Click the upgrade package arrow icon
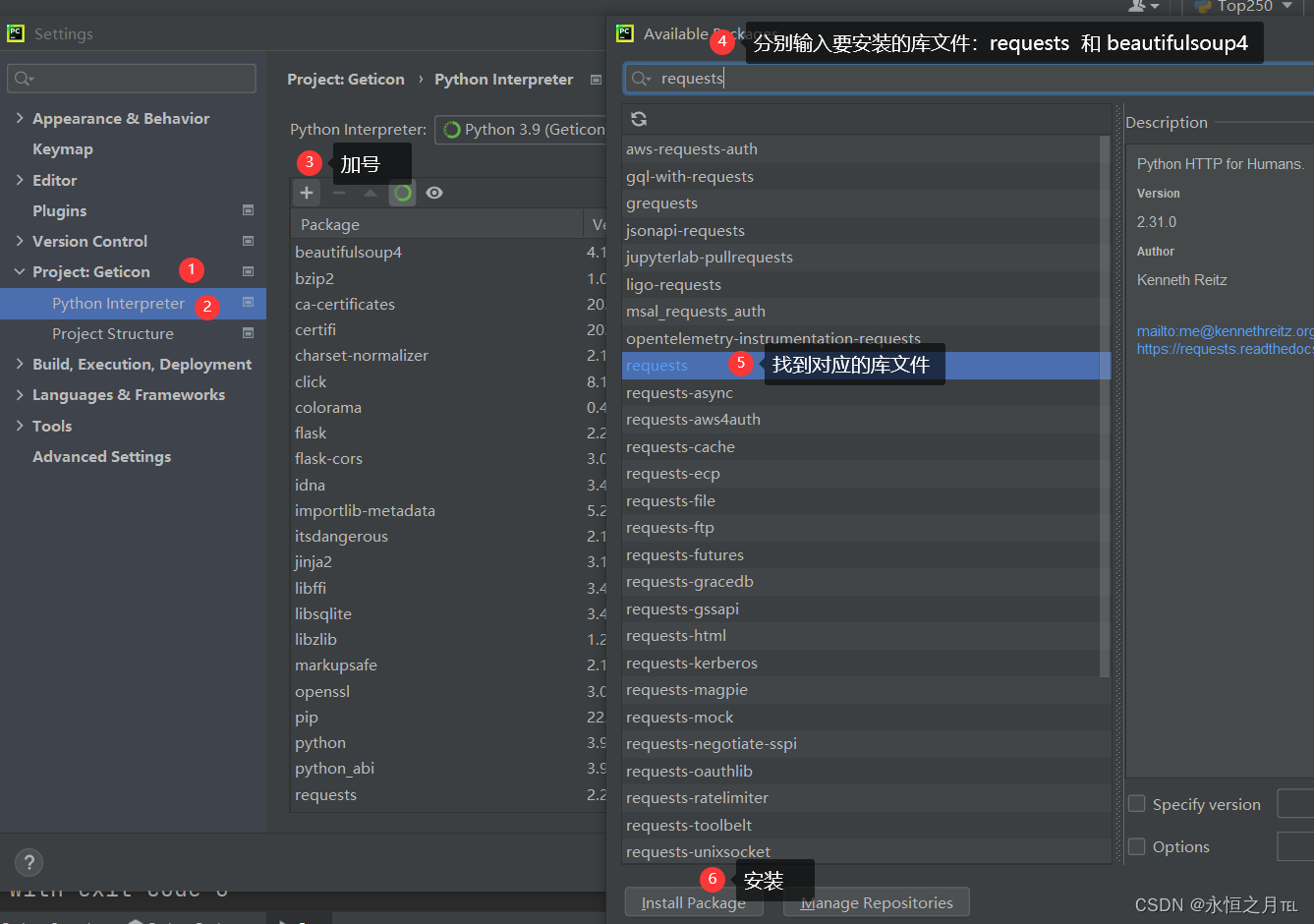 pyautogui.click(x=371, y=193)
